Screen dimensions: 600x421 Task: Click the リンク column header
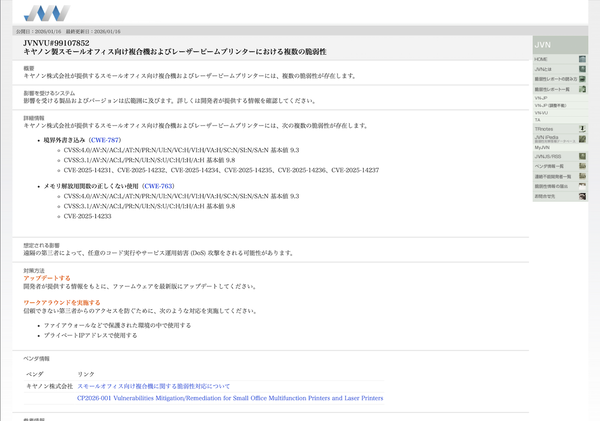coord(86,374)
